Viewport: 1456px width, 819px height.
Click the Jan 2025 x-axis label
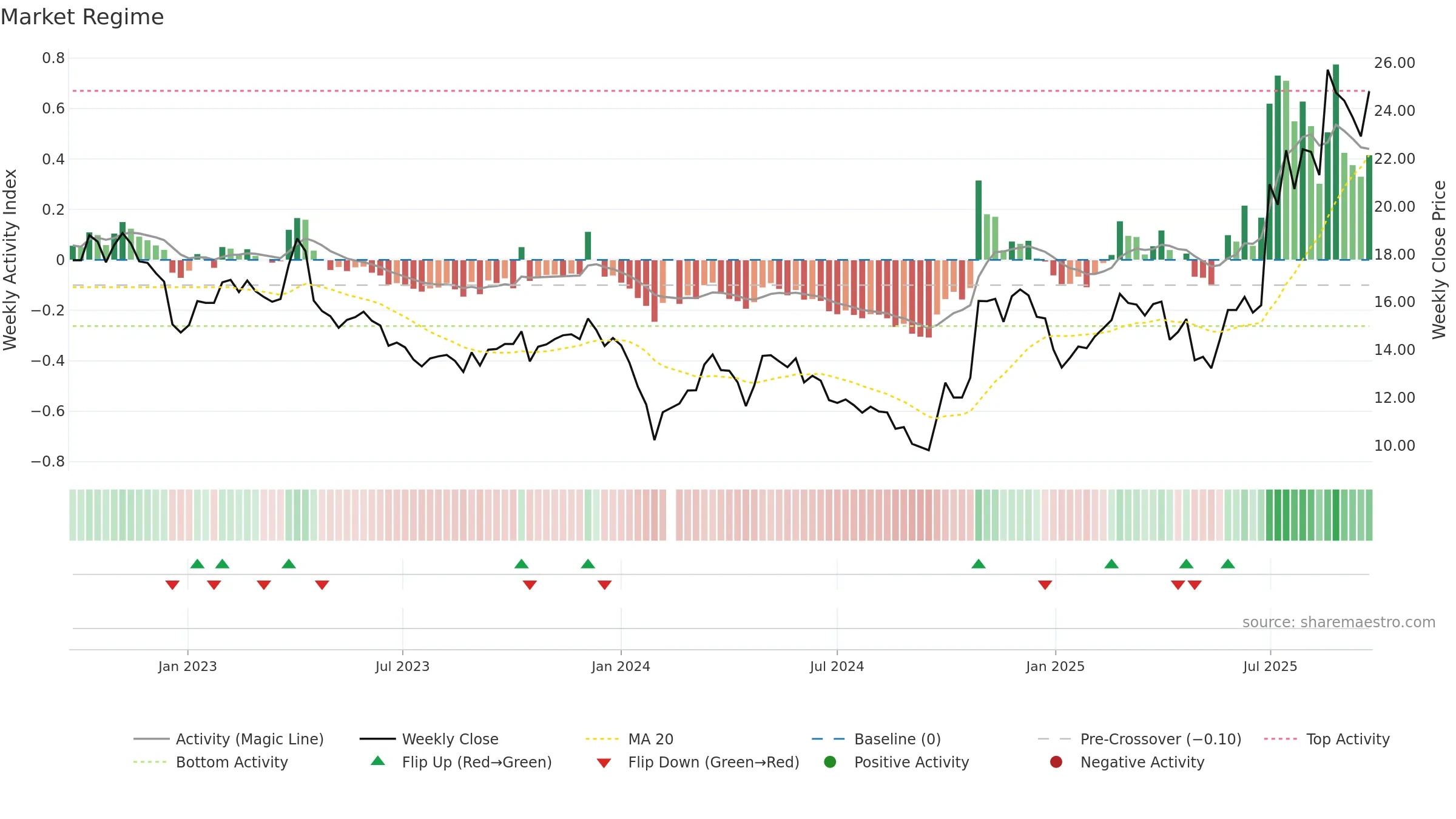pos(1055,667)
